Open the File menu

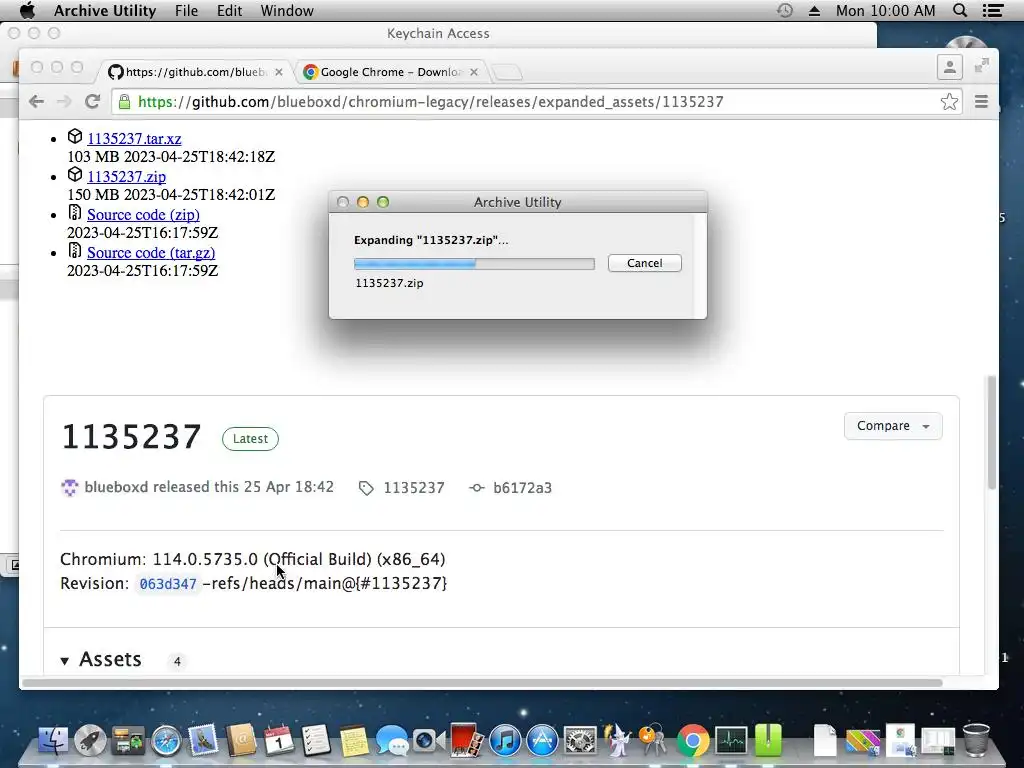coord(186,10)
